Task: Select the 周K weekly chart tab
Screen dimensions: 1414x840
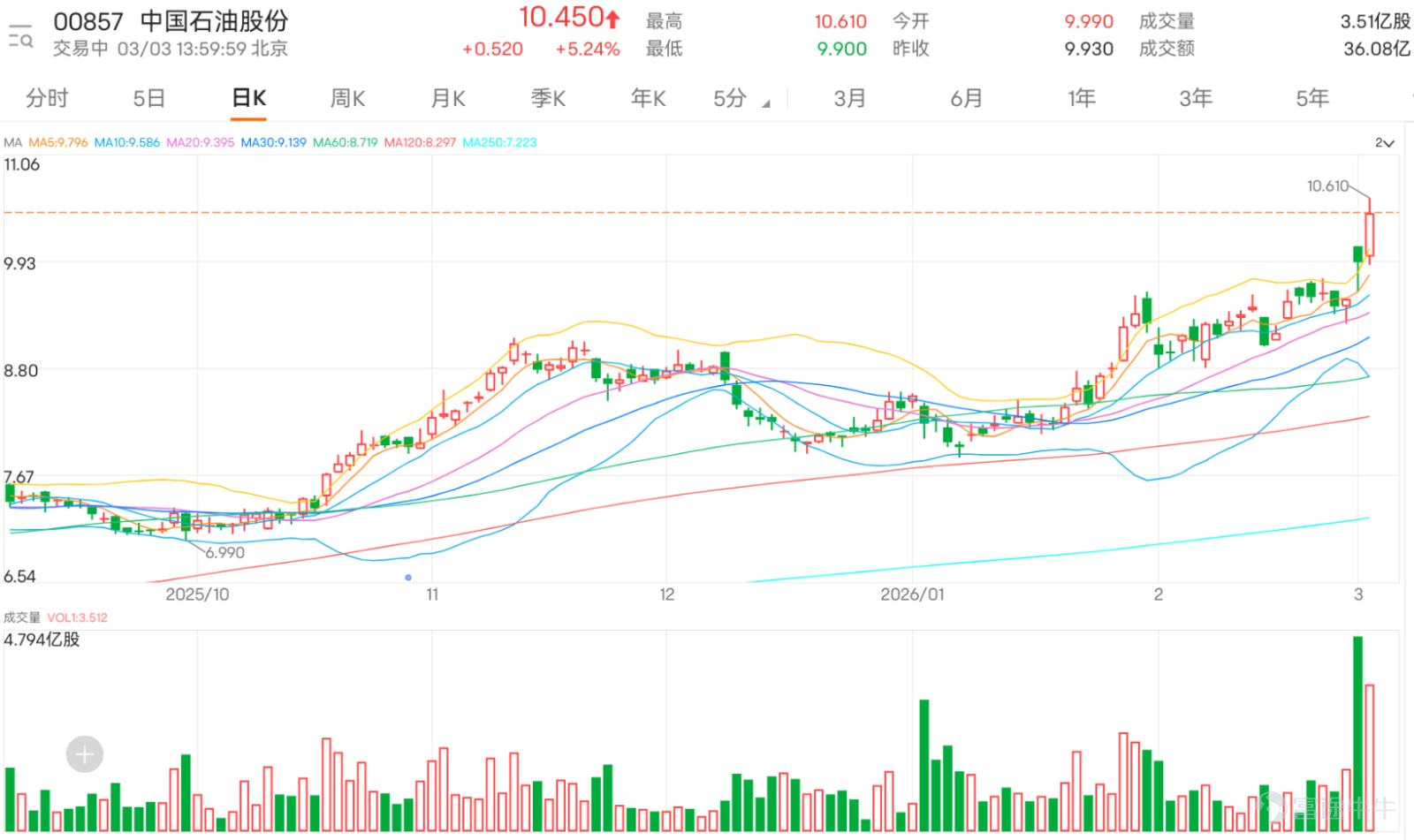Action: pos(347,98)
